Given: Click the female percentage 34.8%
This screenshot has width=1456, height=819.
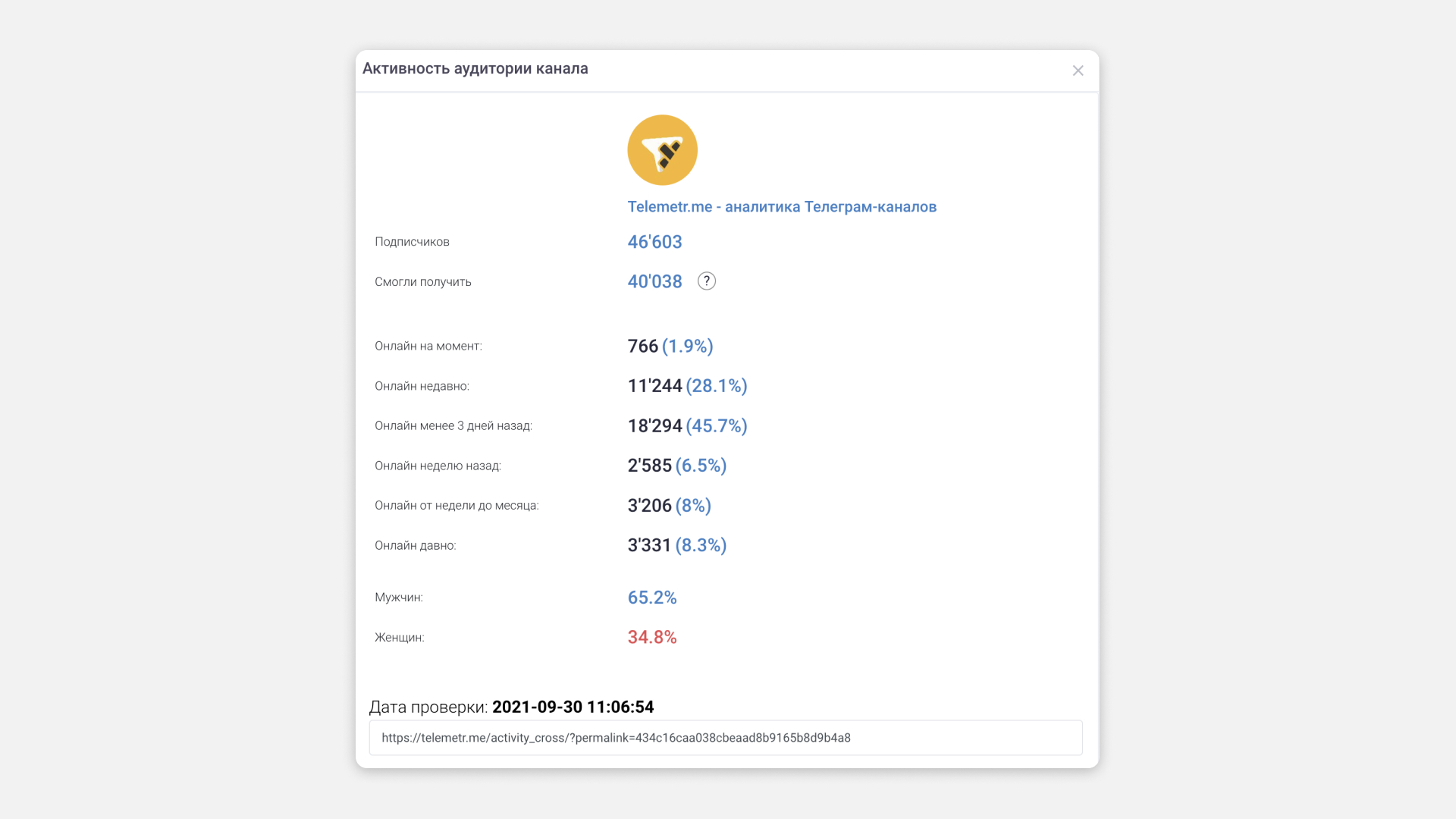Looking at the screenshot, I should [651, 638].
